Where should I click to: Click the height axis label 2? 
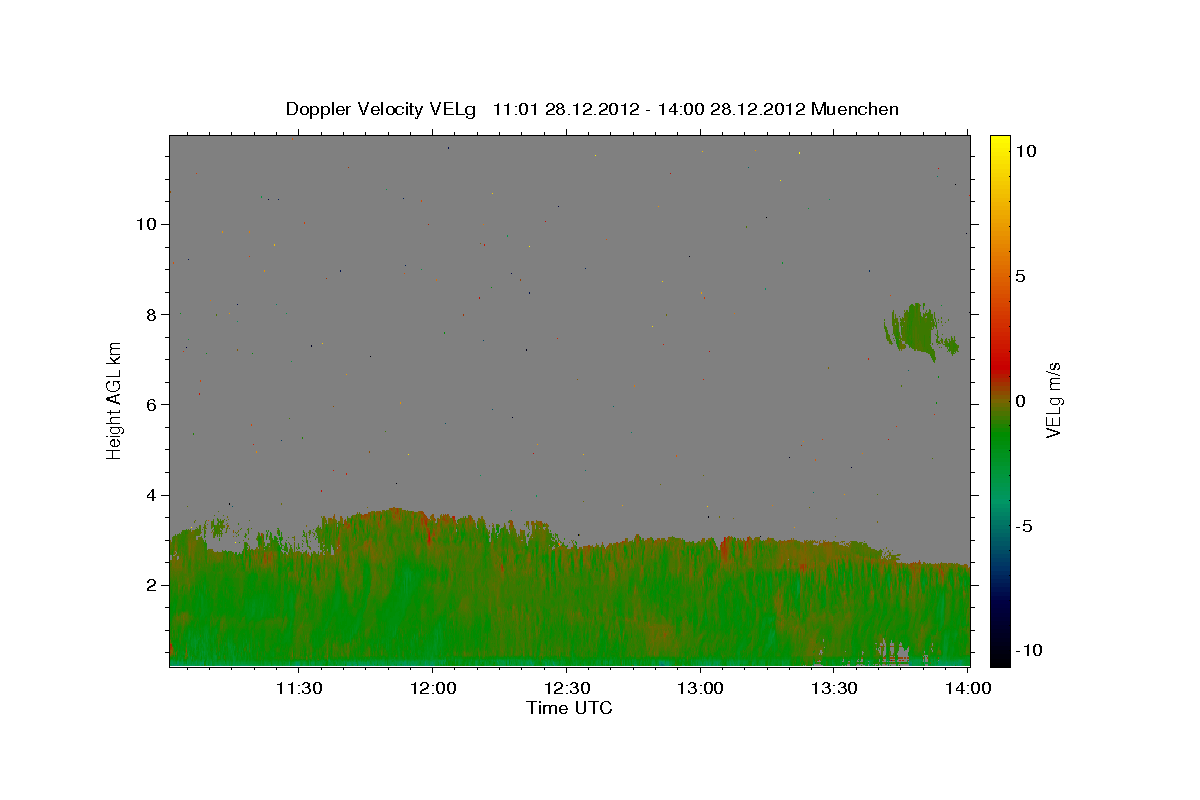click(x=152, y=585)
